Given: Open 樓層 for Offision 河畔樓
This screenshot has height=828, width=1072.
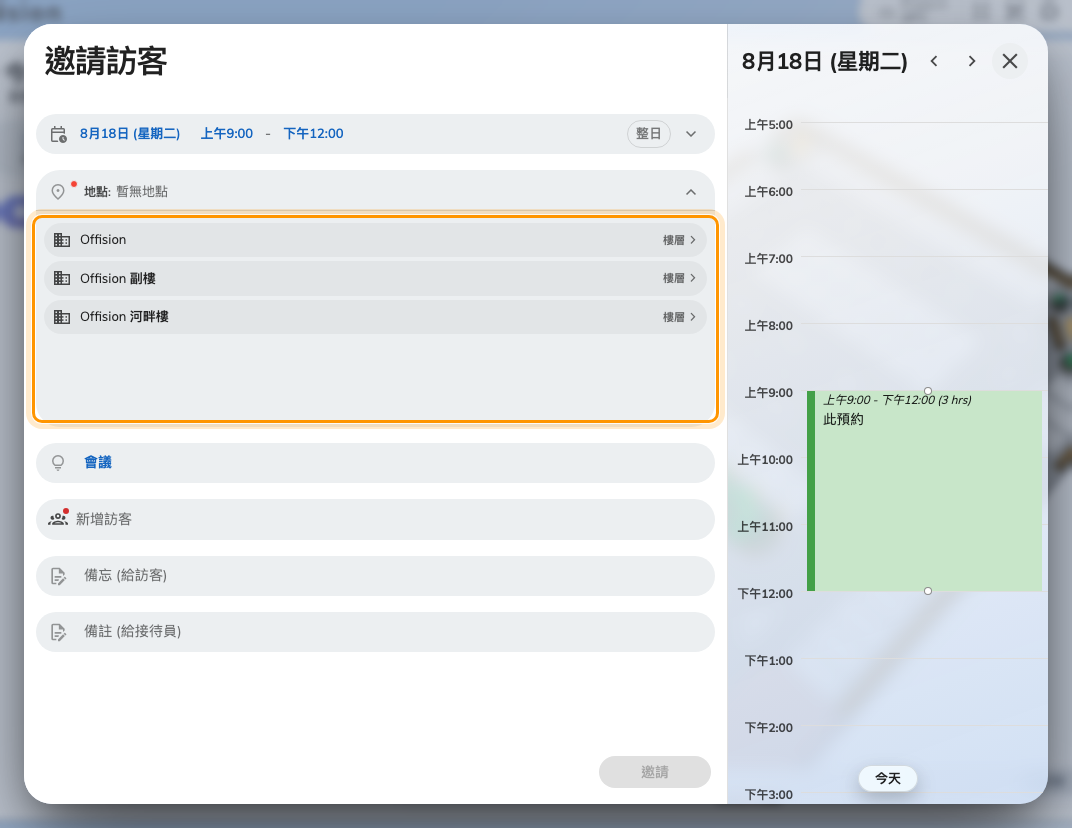Looking at the screenshot, I should point(679,317).
